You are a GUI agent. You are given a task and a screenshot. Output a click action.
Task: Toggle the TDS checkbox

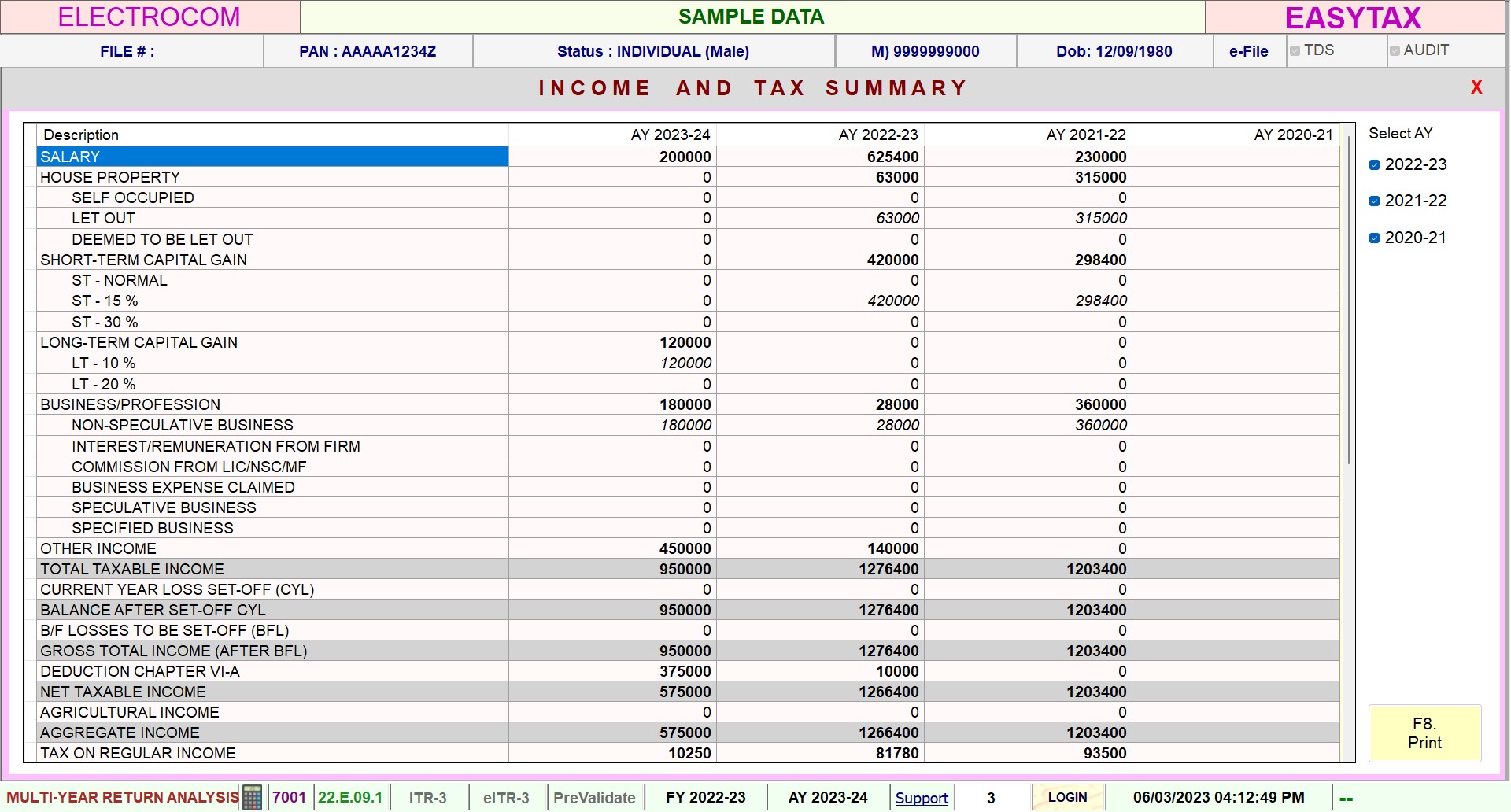pos(1295,50)
